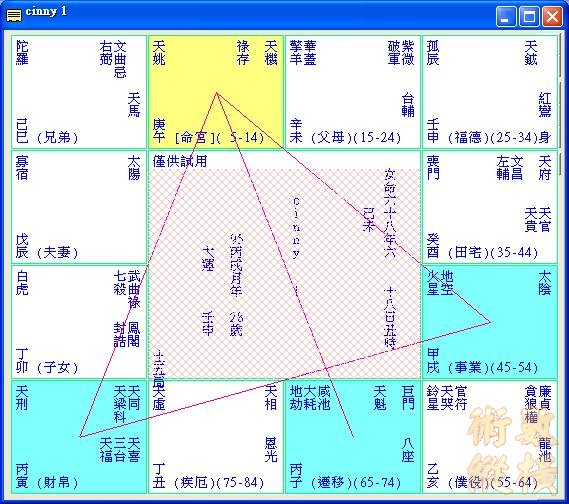Select the 子女 palace with 武曲 七殺
This screenshot has height=504, width=569.
click(79, 322)
